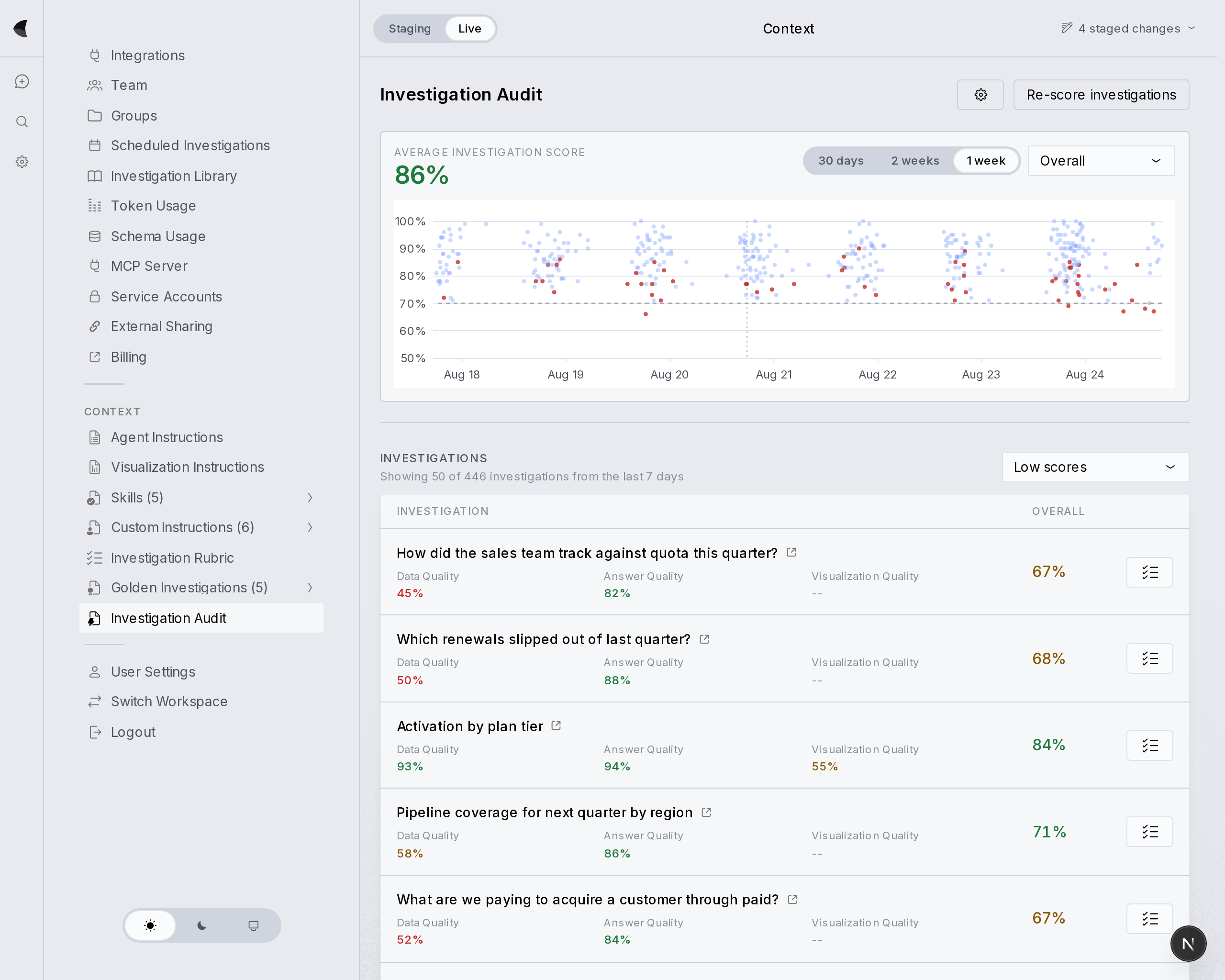Select system theme monitor toggle

[x=254, y=925]
